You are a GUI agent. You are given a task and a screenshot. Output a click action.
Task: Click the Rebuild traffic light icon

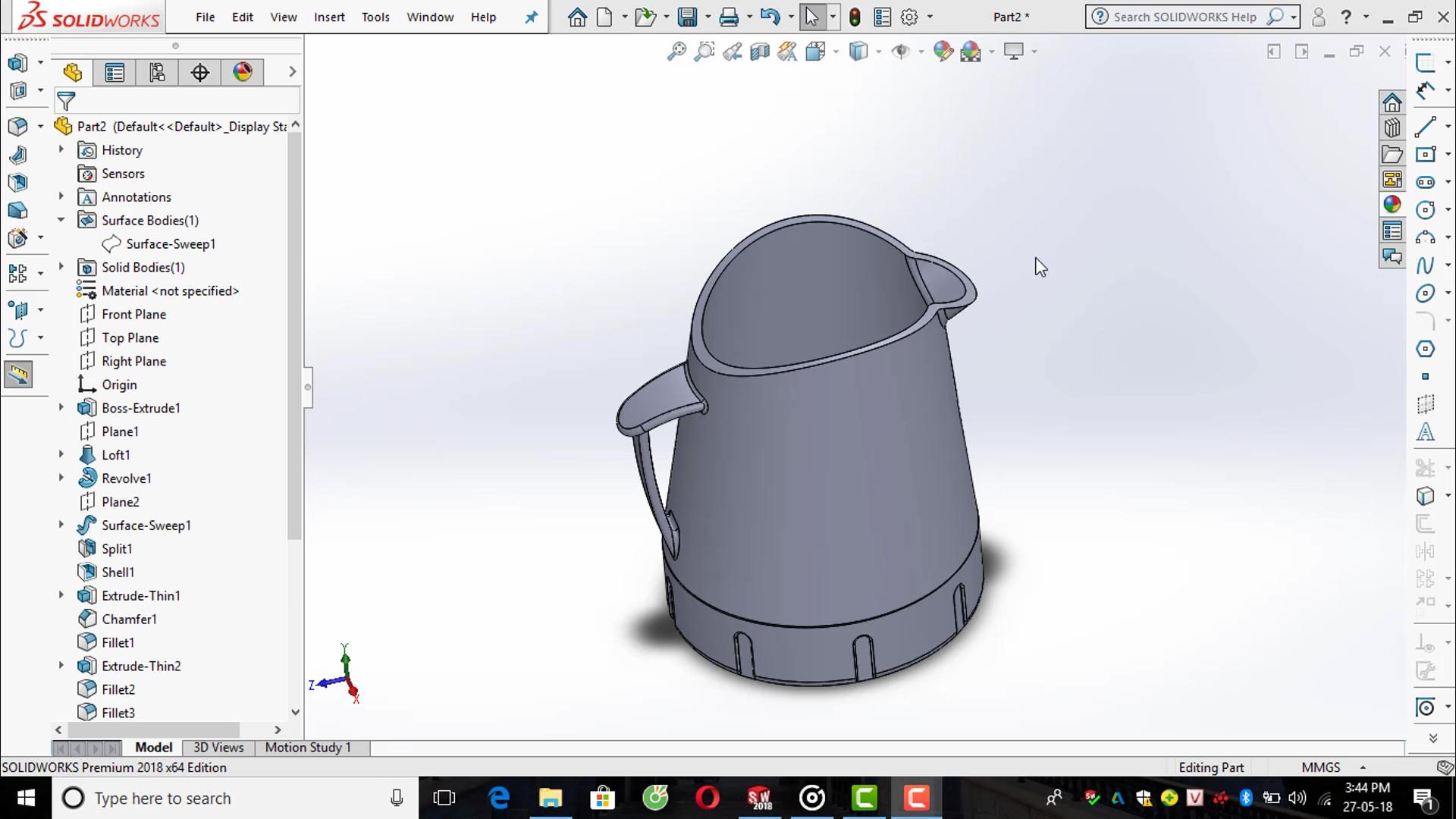[x=855, y=17]
